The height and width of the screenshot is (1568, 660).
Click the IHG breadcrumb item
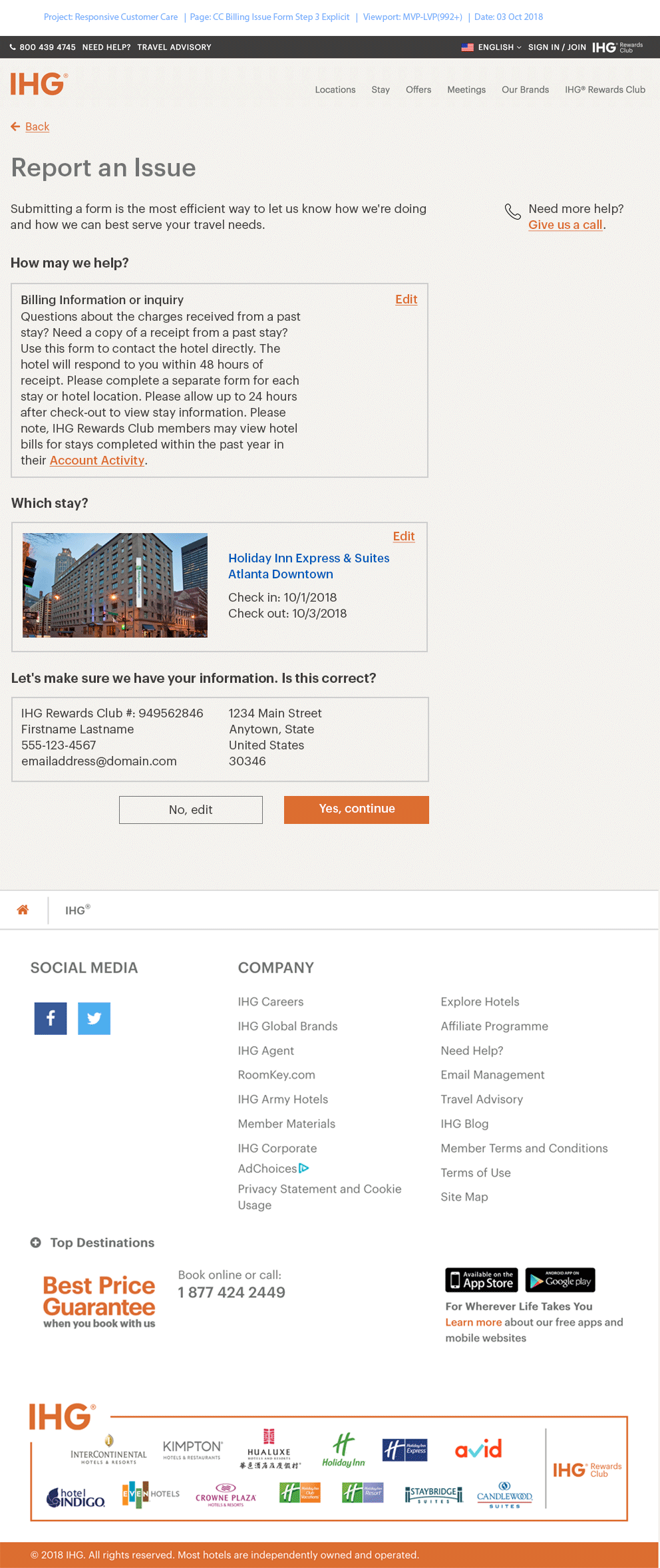pos(78,910)
